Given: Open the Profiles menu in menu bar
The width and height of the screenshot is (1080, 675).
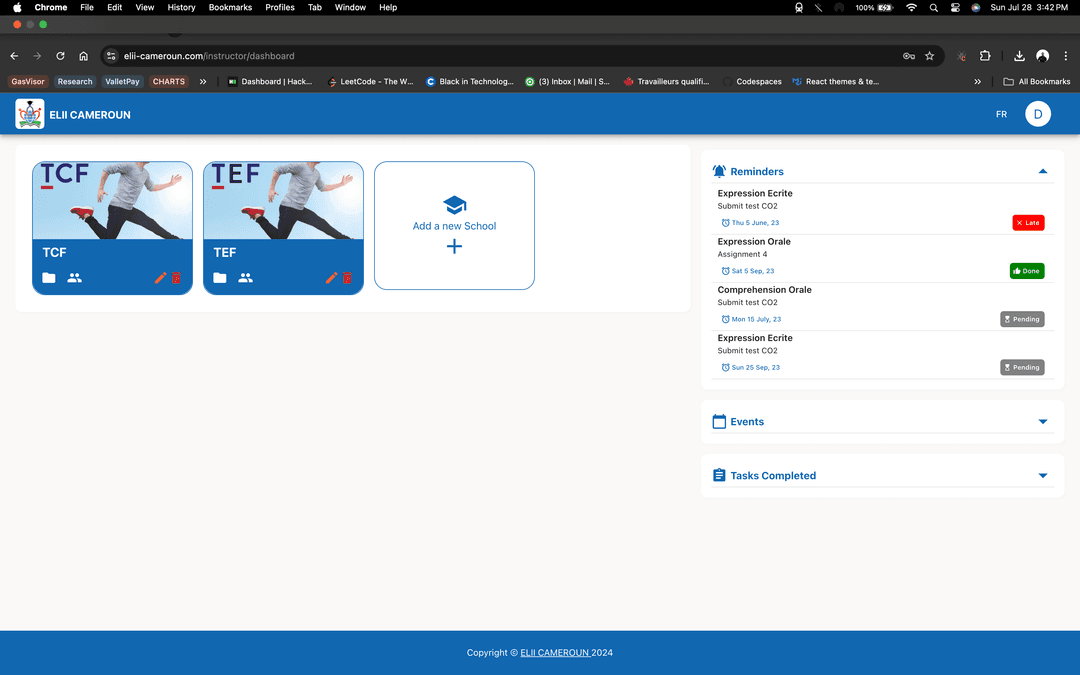Looking at the screenshot, I should pos(280,7).
